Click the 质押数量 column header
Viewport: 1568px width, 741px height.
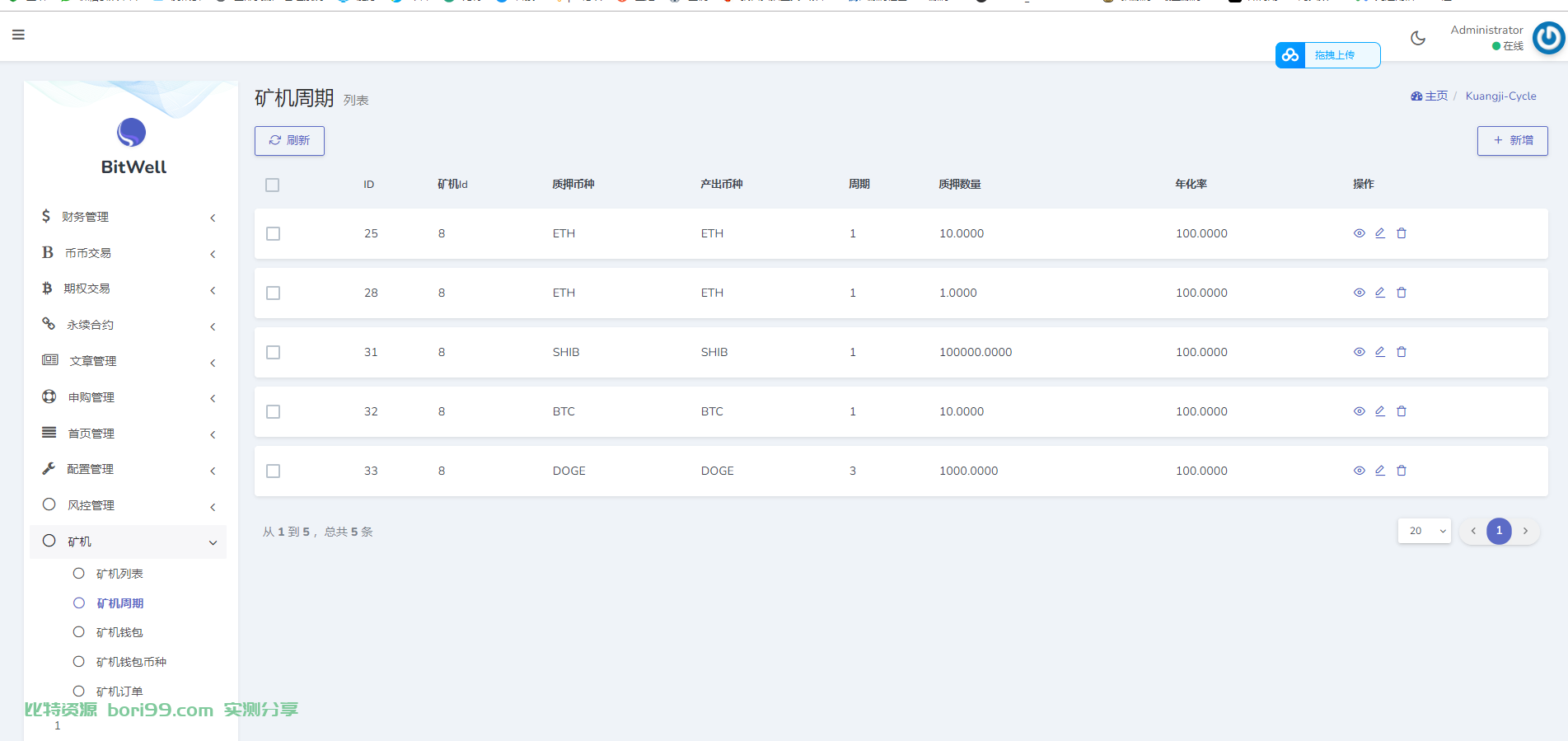click(960, 184)
